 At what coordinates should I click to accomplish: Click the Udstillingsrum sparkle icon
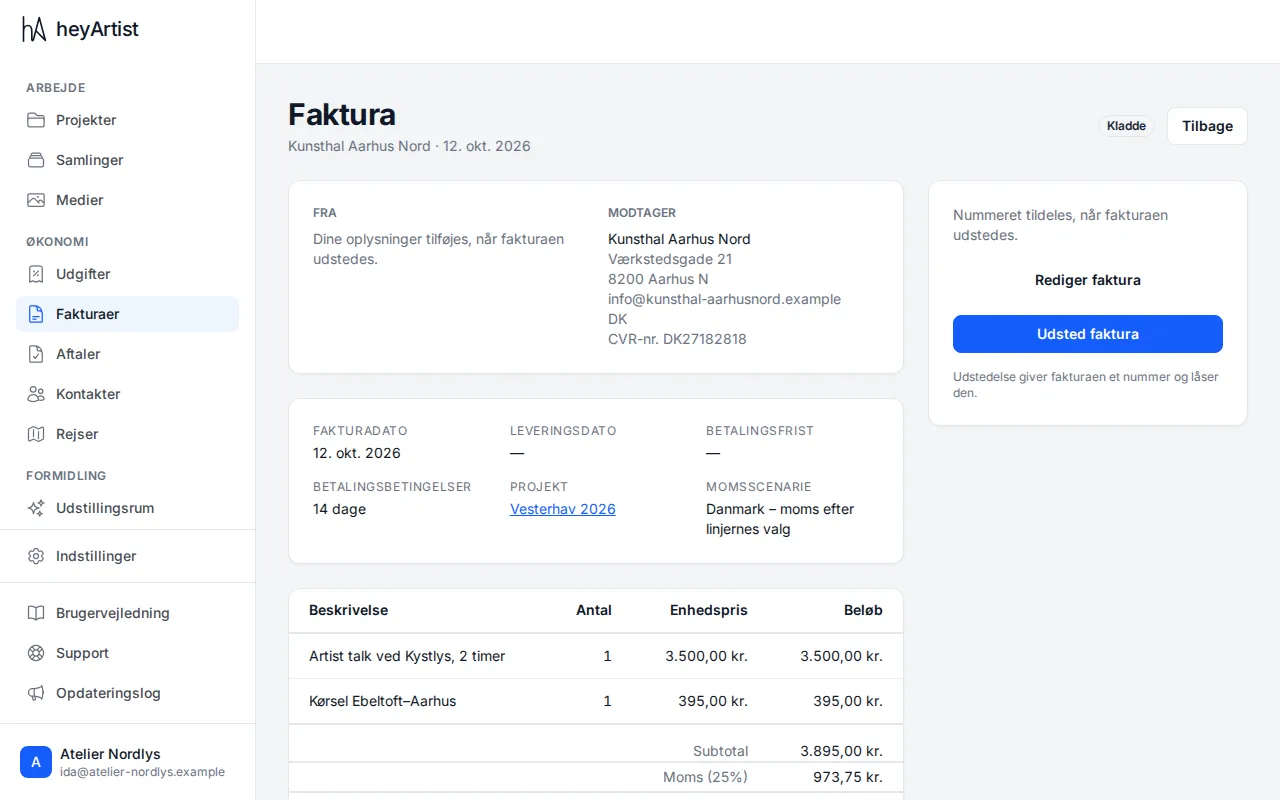36,508
